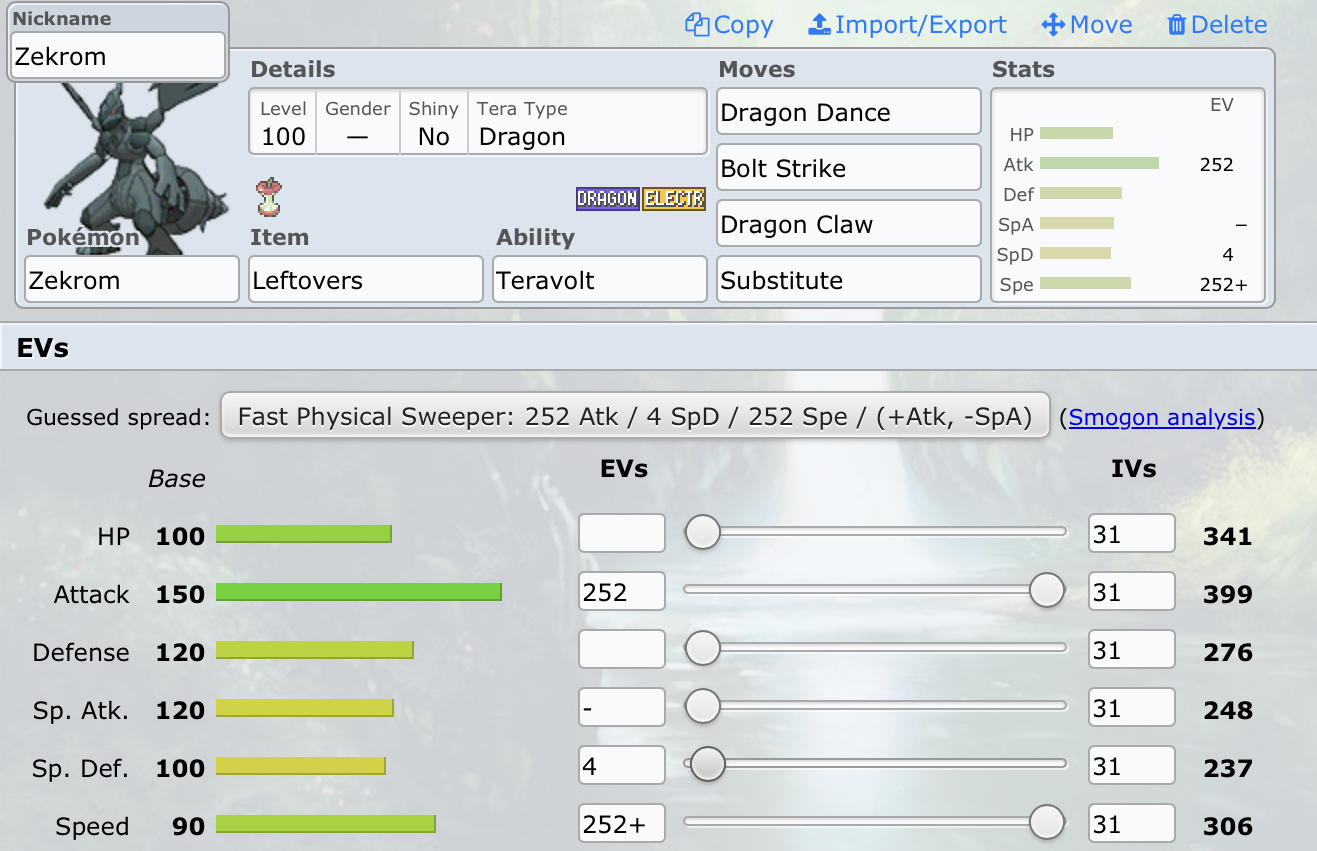Select the Dragon Claw move field
This screenshot has width=1317, height=851.
(849, 223)
